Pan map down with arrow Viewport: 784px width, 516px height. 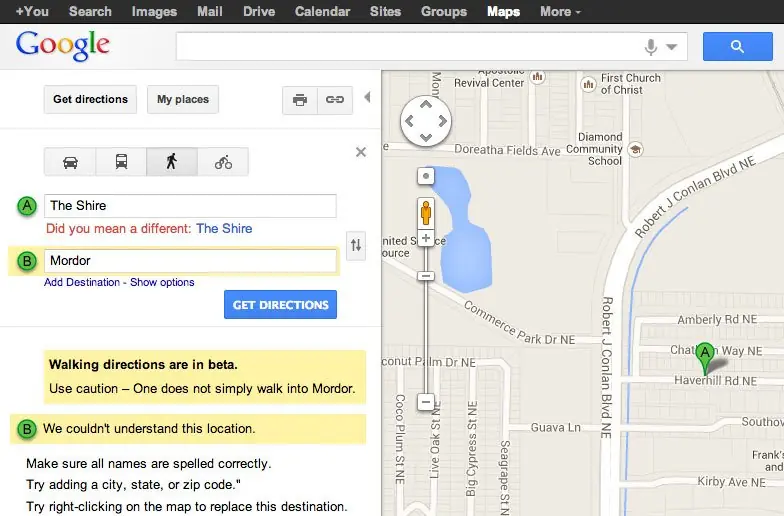point(426,138)
